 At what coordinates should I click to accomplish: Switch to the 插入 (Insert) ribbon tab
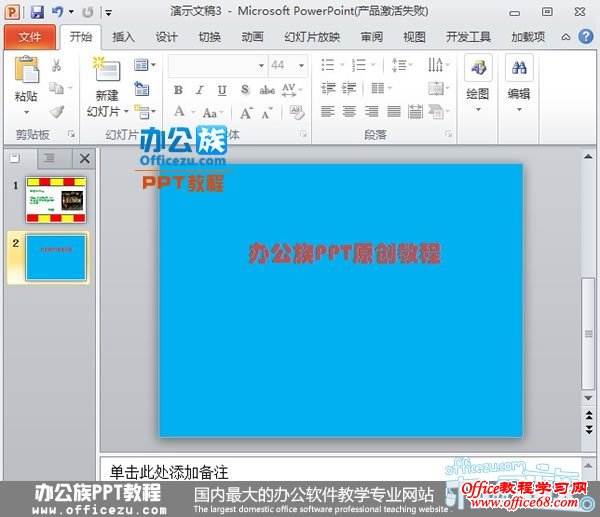pos(123,37)
